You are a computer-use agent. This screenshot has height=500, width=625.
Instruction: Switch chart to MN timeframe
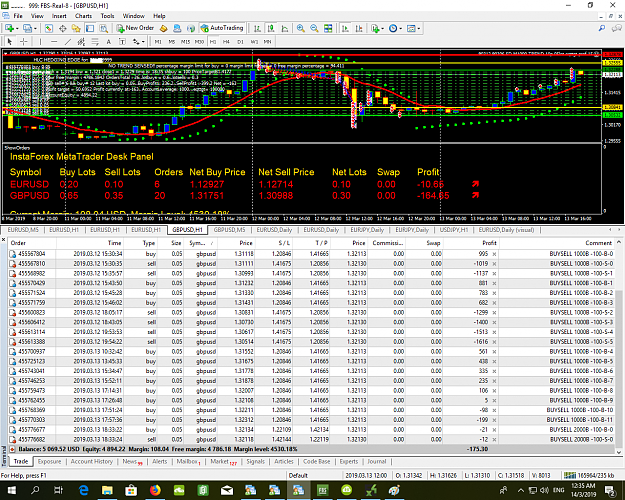[267, 41]
